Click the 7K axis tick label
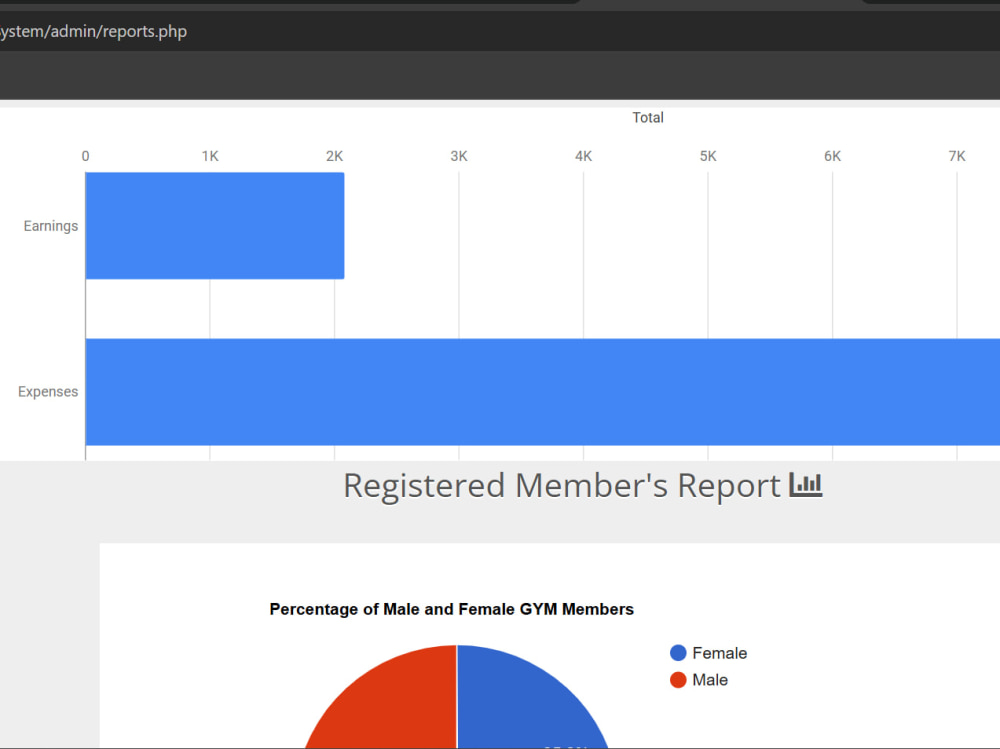Screen dimensions: 1000x749 tap(957, 156)
